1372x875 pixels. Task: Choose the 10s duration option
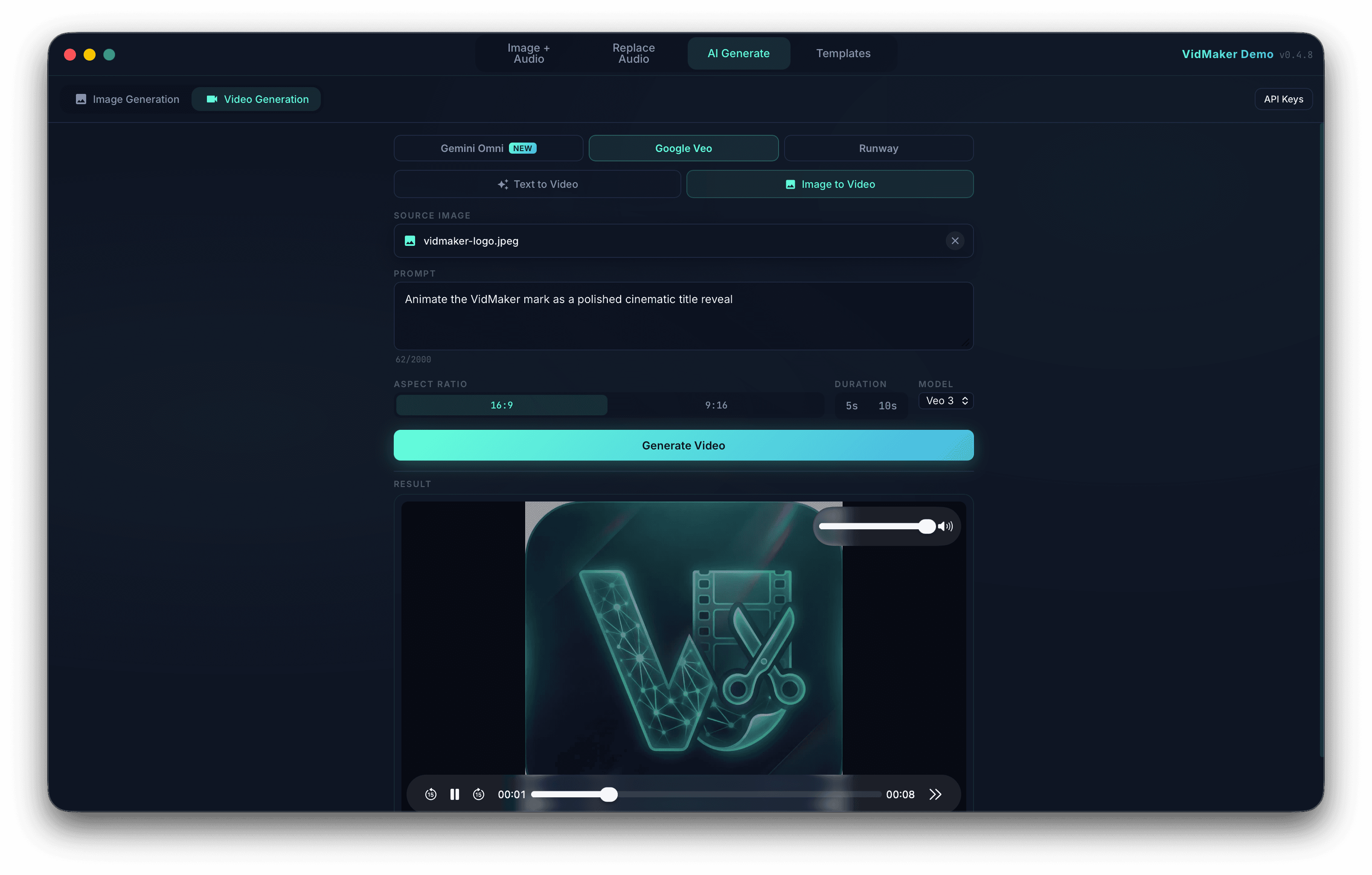[x=887, y=406]
